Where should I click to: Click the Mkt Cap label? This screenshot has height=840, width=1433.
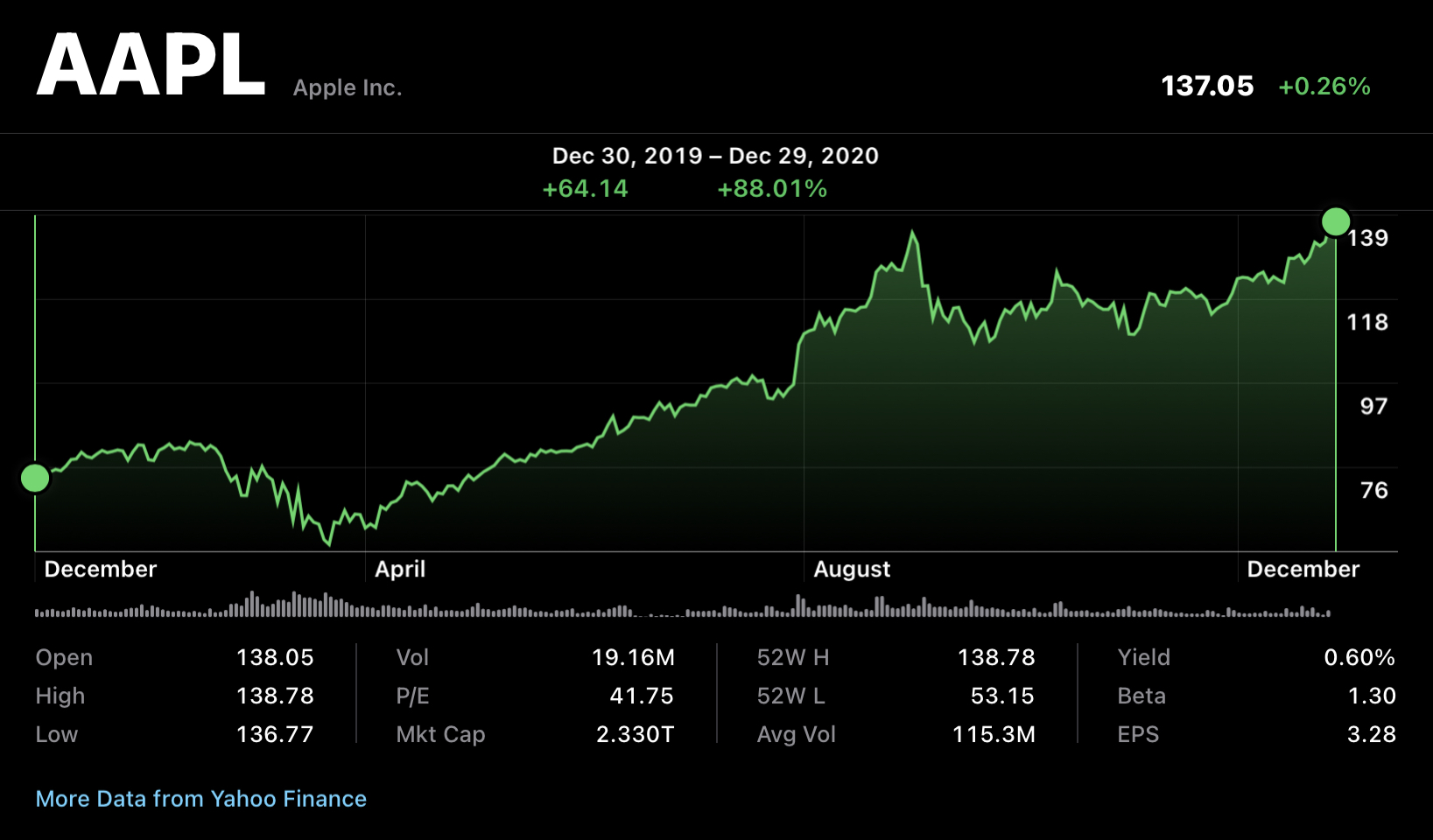coord(440,735)
